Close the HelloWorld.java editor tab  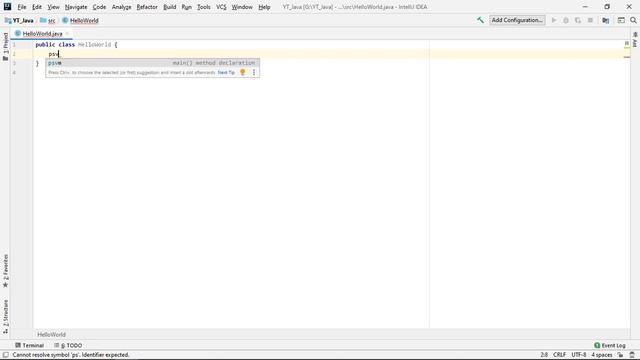coord(67,33)
